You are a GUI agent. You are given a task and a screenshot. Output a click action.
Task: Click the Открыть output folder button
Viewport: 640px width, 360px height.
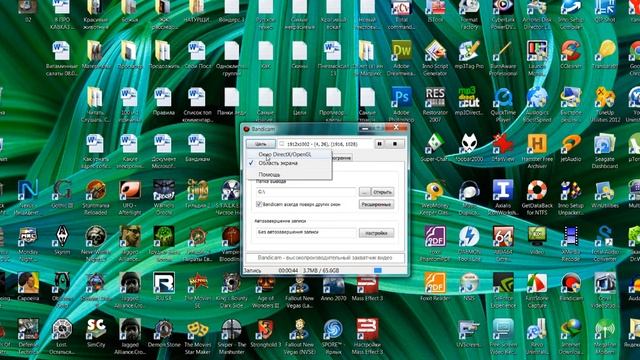(x=383, y=192)
